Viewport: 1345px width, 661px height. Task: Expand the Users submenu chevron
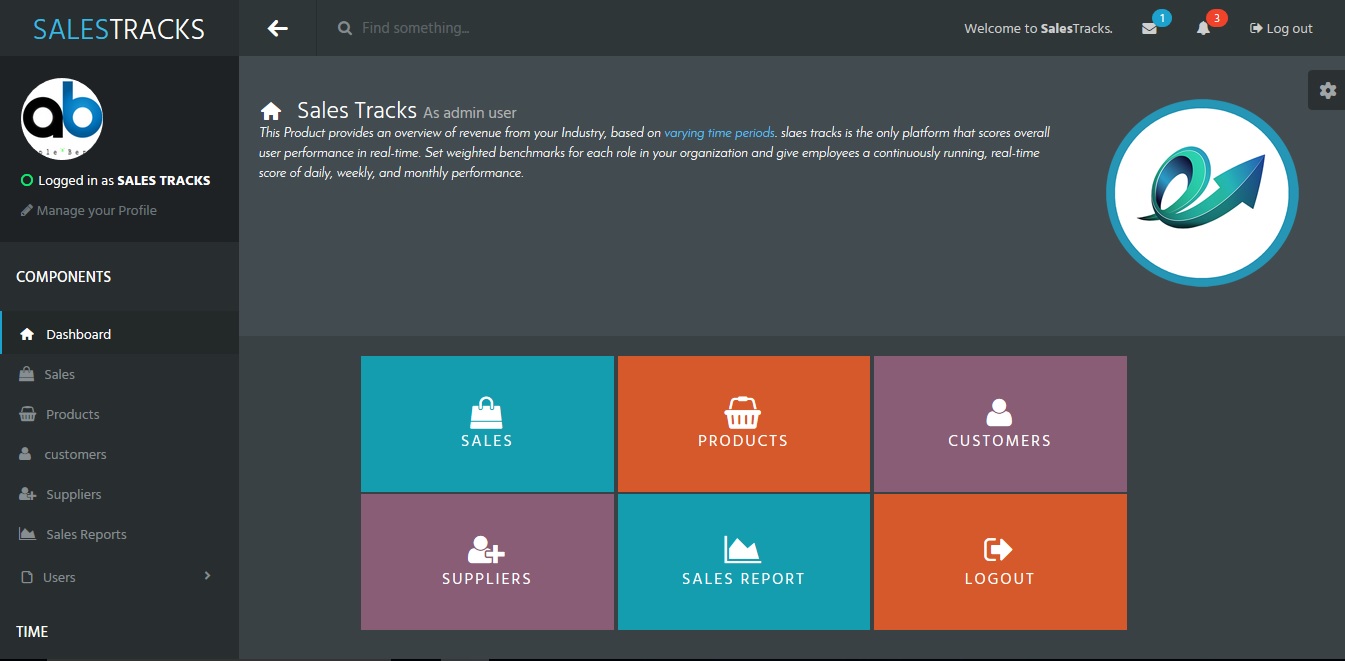(207, 575)
